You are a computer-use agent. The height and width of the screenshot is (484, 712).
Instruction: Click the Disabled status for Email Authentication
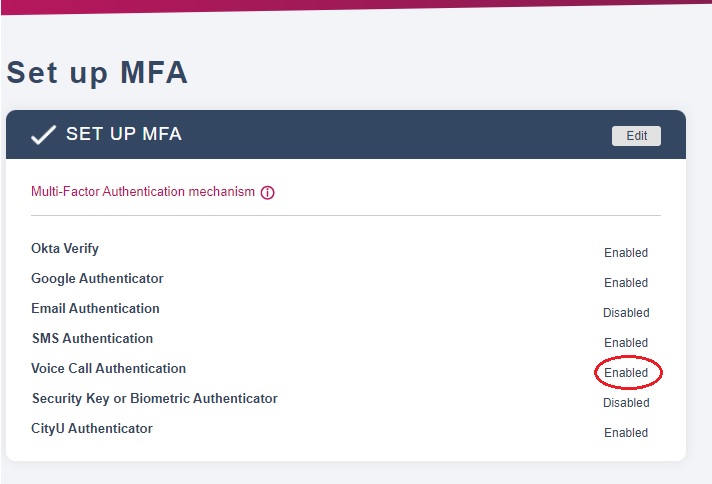(x=626, y=313)
